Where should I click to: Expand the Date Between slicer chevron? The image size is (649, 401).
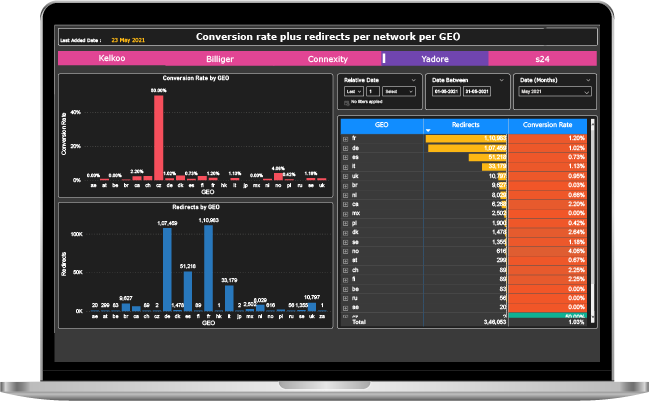(501, 80)
